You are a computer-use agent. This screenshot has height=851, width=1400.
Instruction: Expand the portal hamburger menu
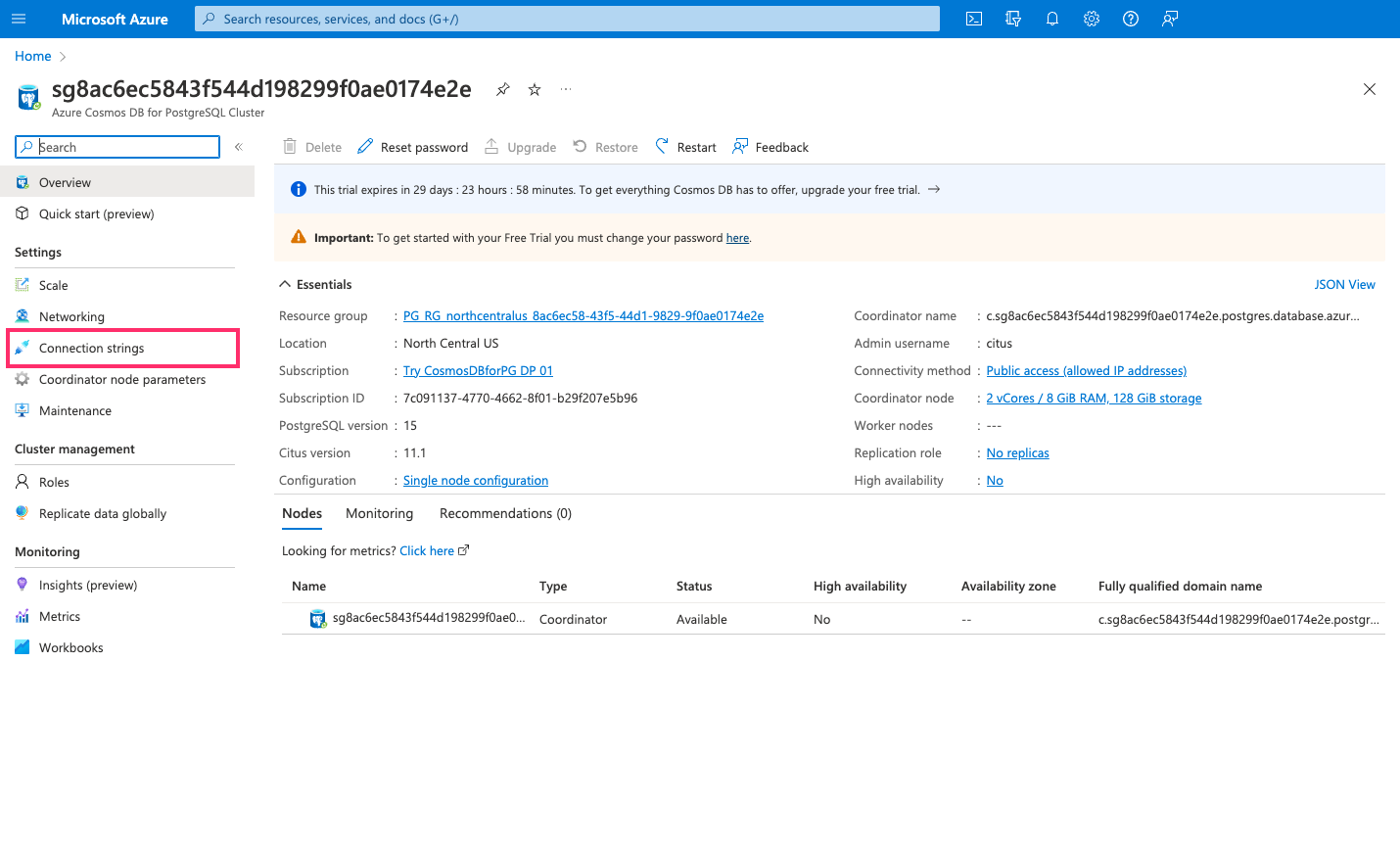(19, 18)
